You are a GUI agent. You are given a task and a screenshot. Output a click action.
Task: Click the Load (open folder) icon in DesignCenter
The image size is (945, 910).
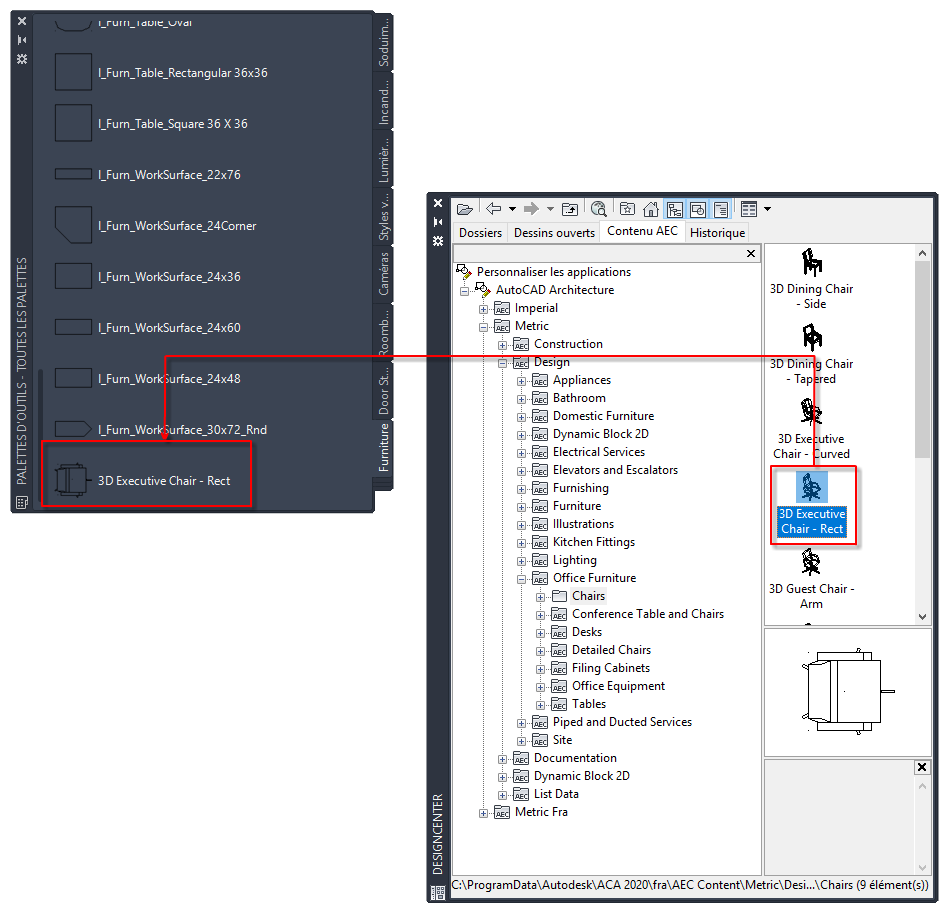[x=465, y=209]
